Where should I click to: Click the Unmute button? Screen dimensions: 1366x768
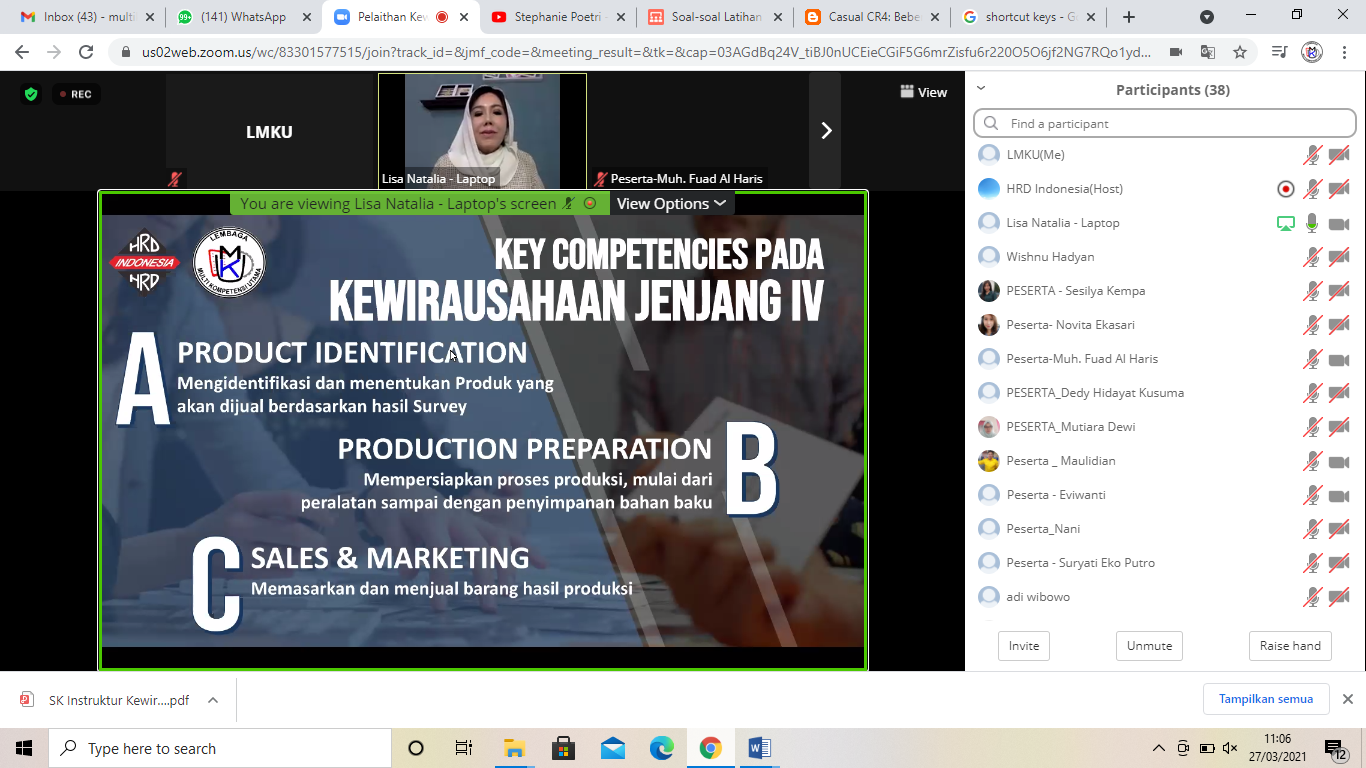pyautogui.click(x=1150, y=646)
